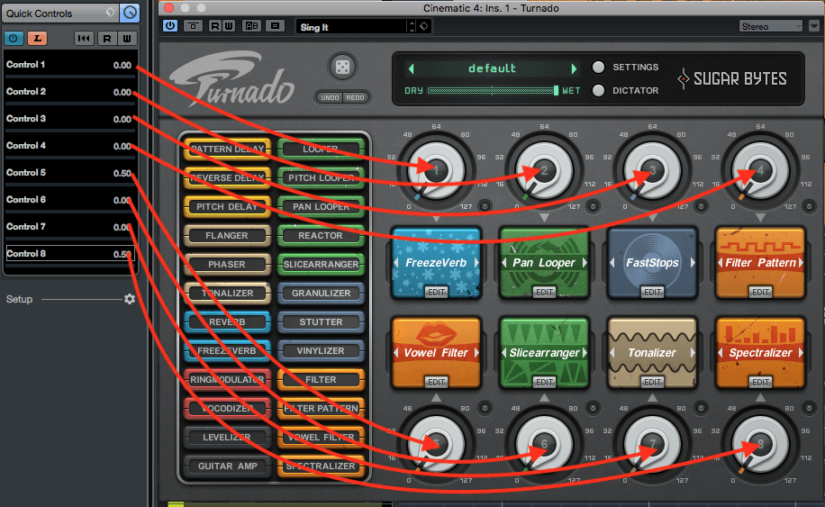
Task: Select GRANULIZER effect
Action: tap(320, 293)
